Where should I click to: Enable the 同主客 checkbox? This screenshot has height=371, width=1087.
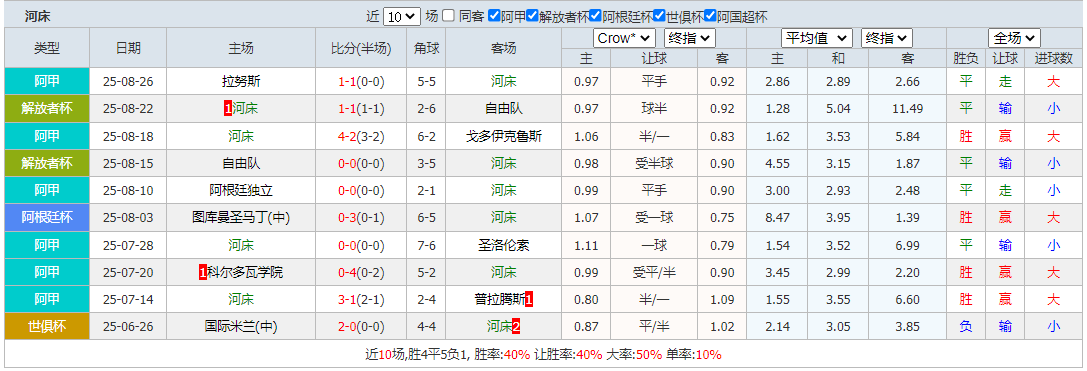[449, 16]
